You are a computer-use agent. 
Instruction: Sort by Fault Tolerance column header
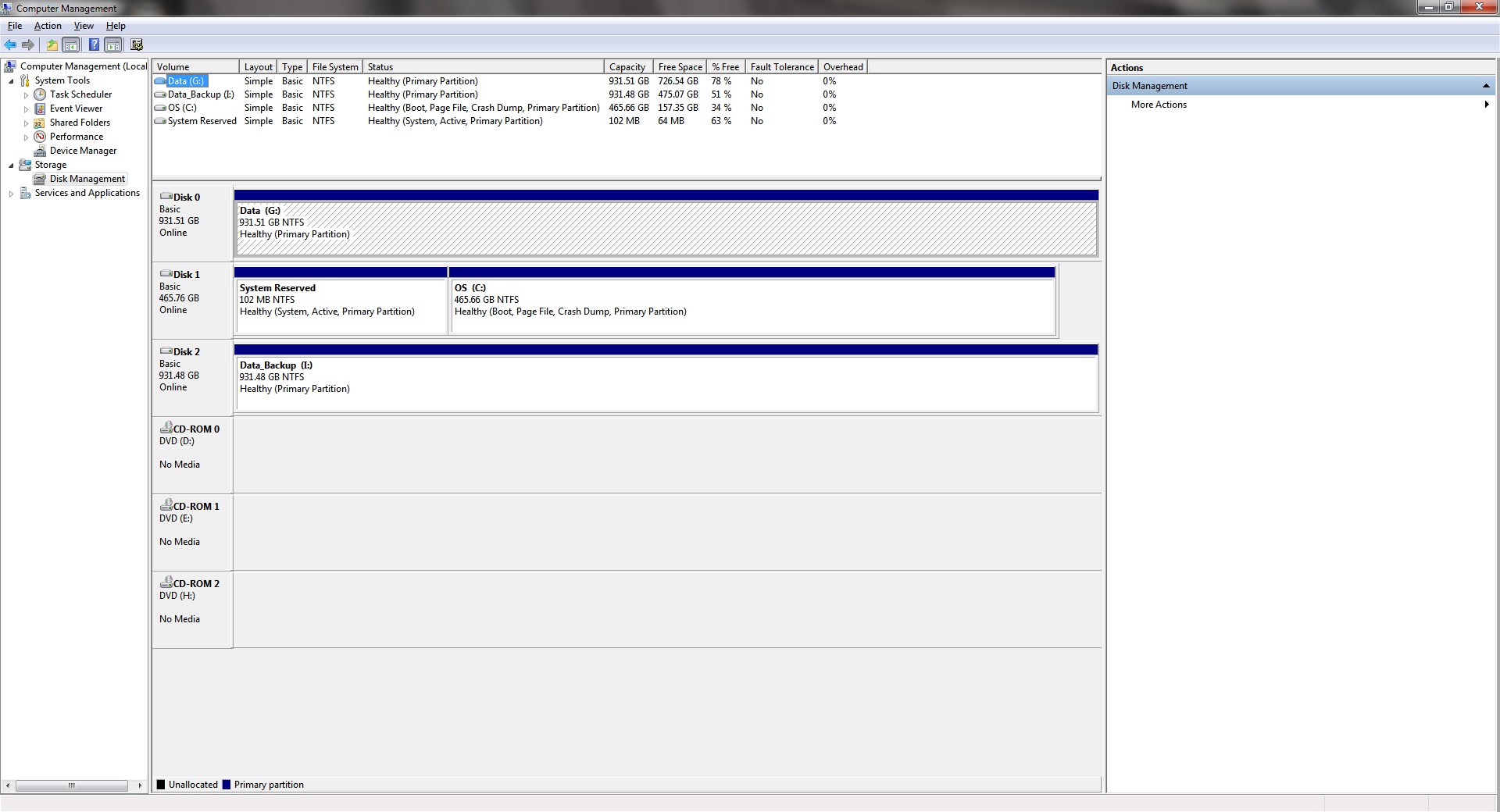click(782, 67)
